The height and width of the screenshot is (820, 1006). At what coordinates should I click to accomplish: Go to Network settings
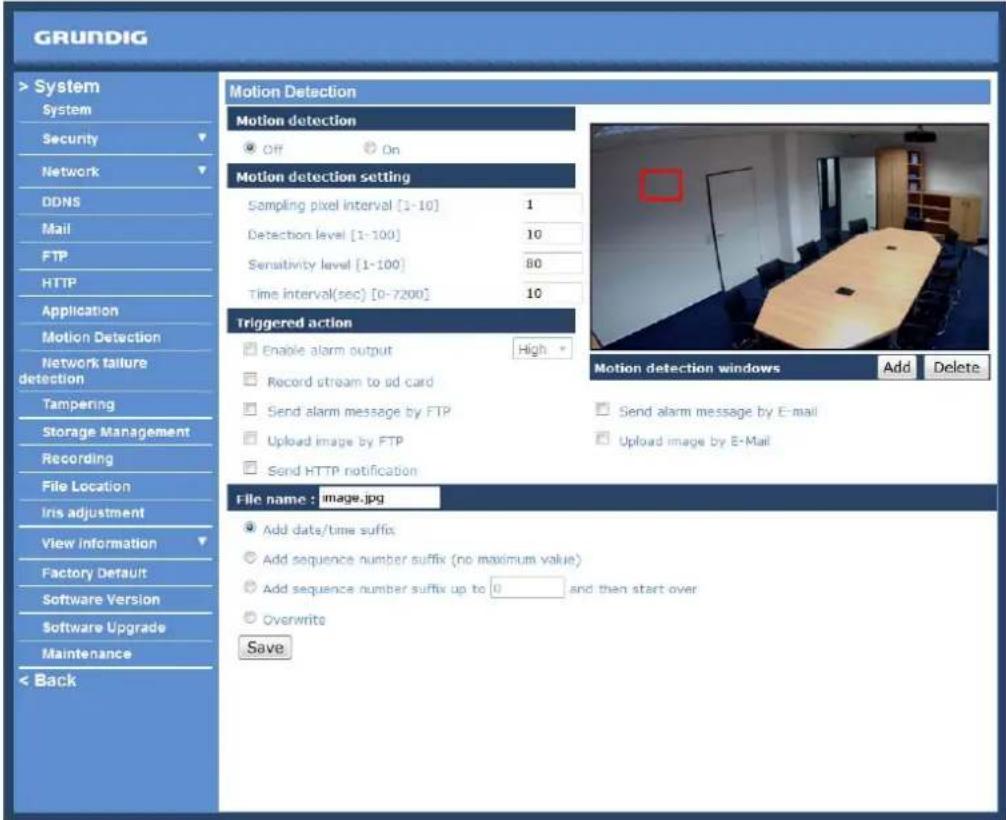coord(70,171)
